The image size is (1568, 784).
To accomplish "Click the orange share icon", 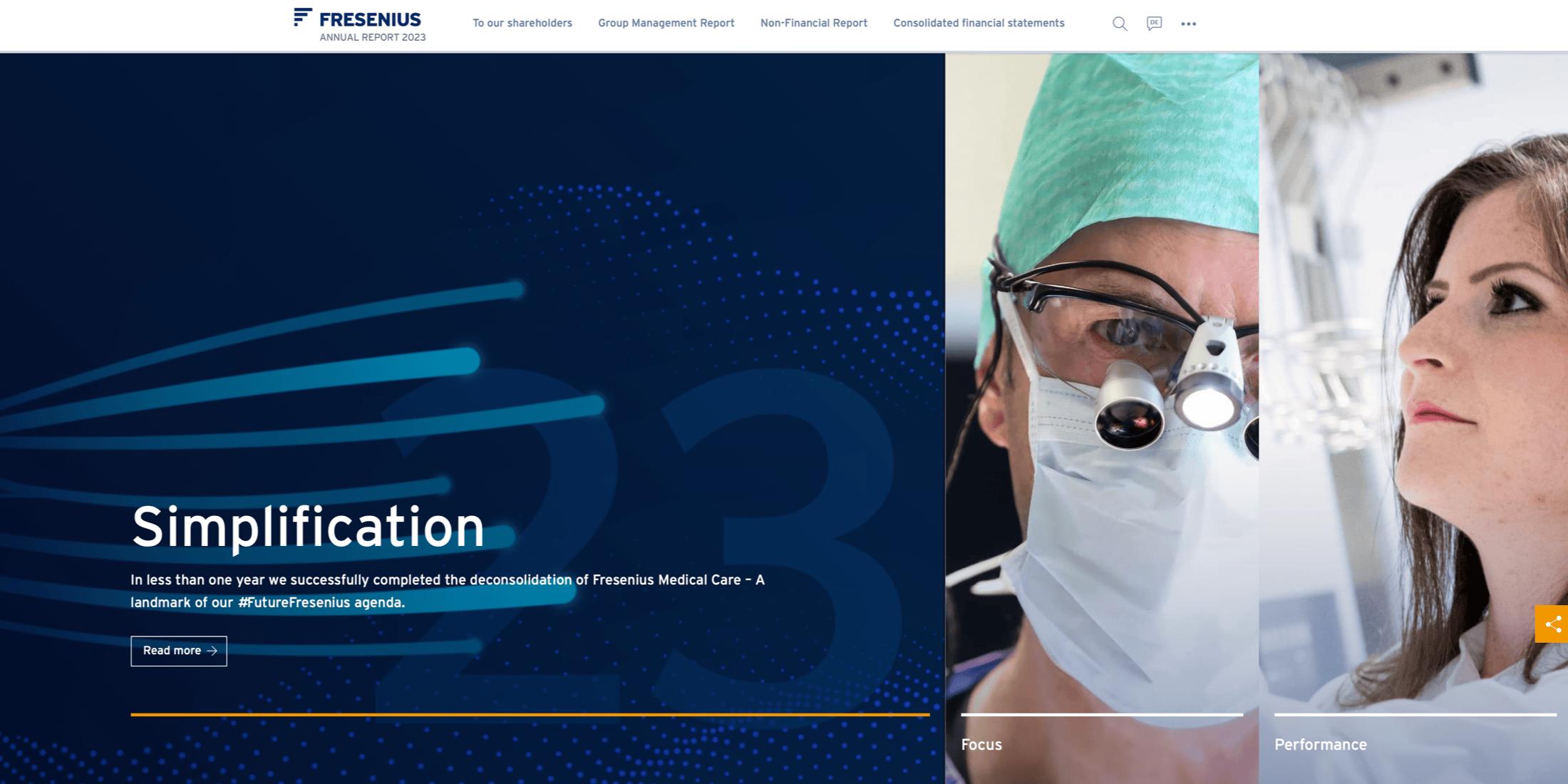I will pos(1552,624).
